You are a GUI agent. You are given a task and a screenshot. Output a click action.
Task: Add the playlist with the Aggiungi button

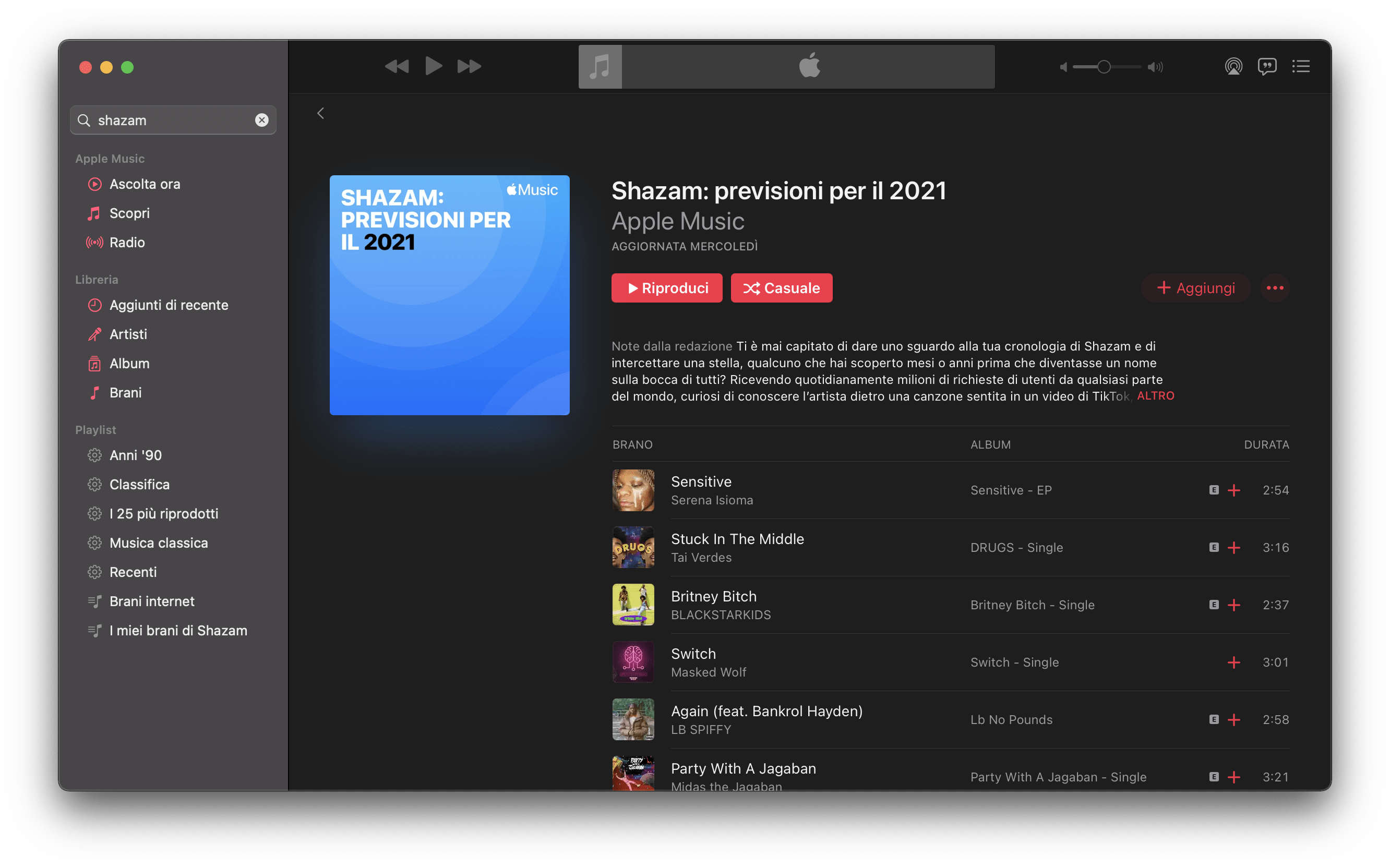pos(1195,288)
